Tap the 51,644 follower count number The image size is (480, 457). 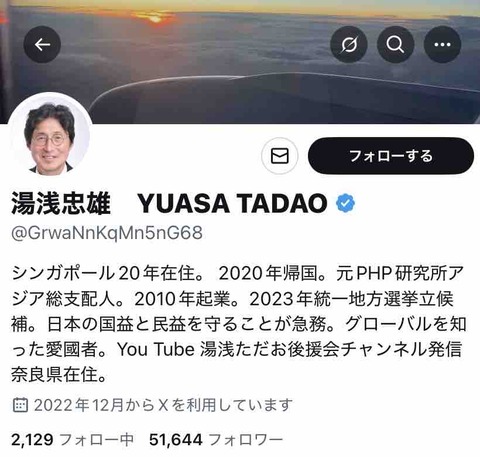pos(176,440)
